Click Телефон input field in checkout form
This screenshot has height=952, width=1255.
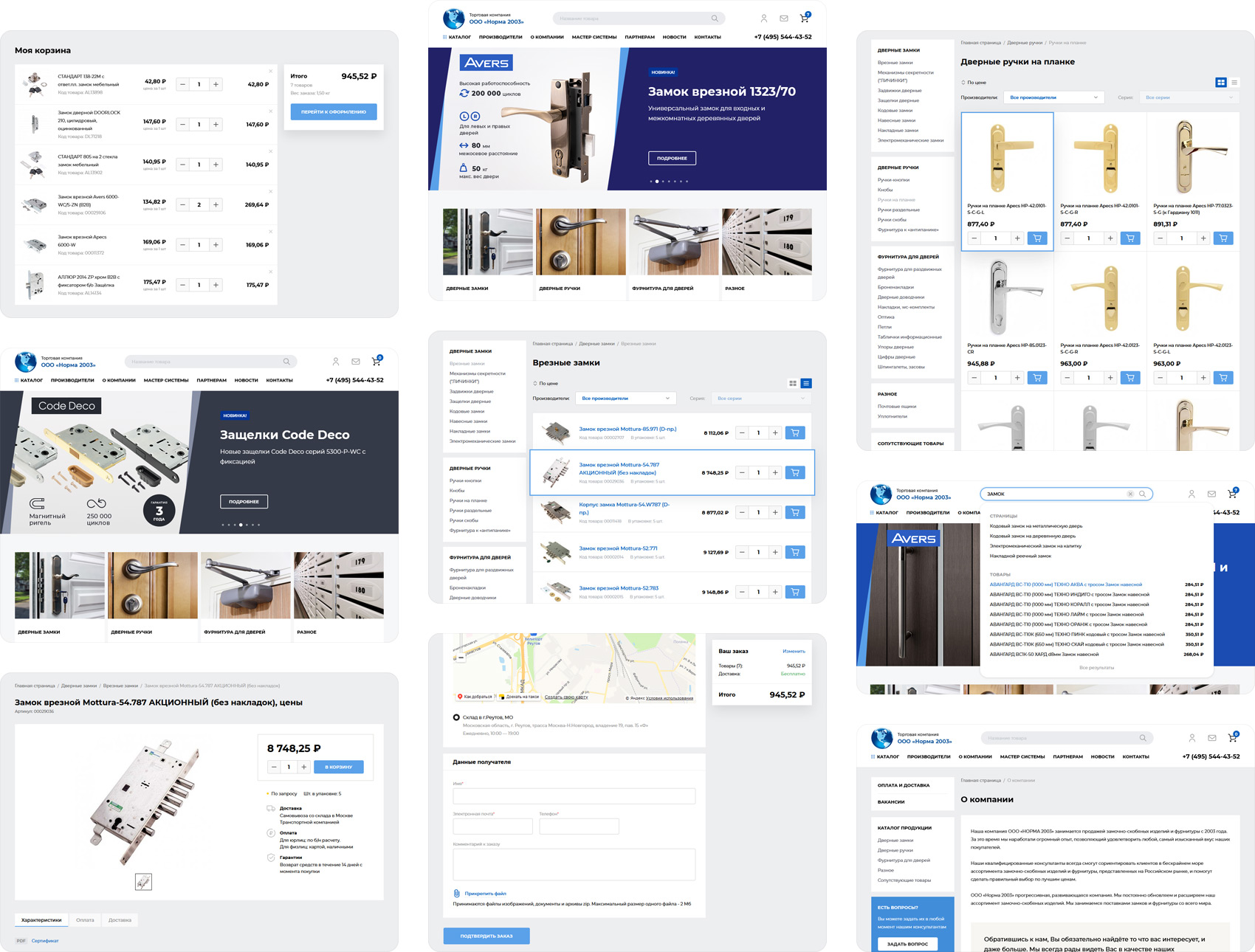pos(579,826)
